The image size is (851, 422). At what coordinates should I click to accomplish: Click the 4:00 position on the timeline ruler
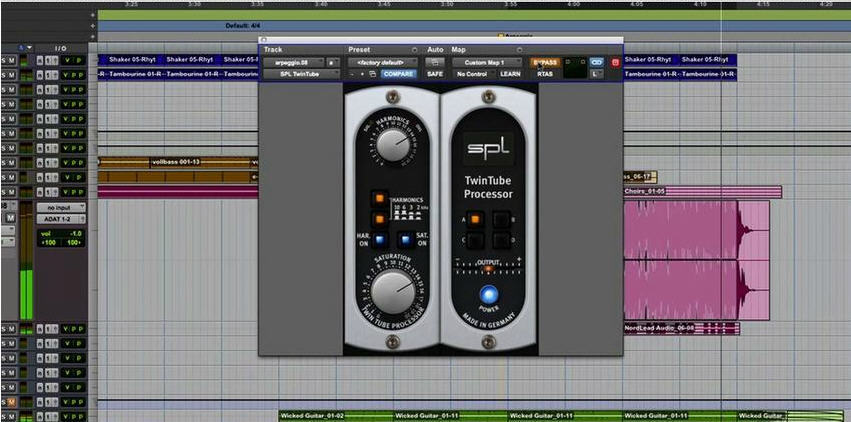574,4
